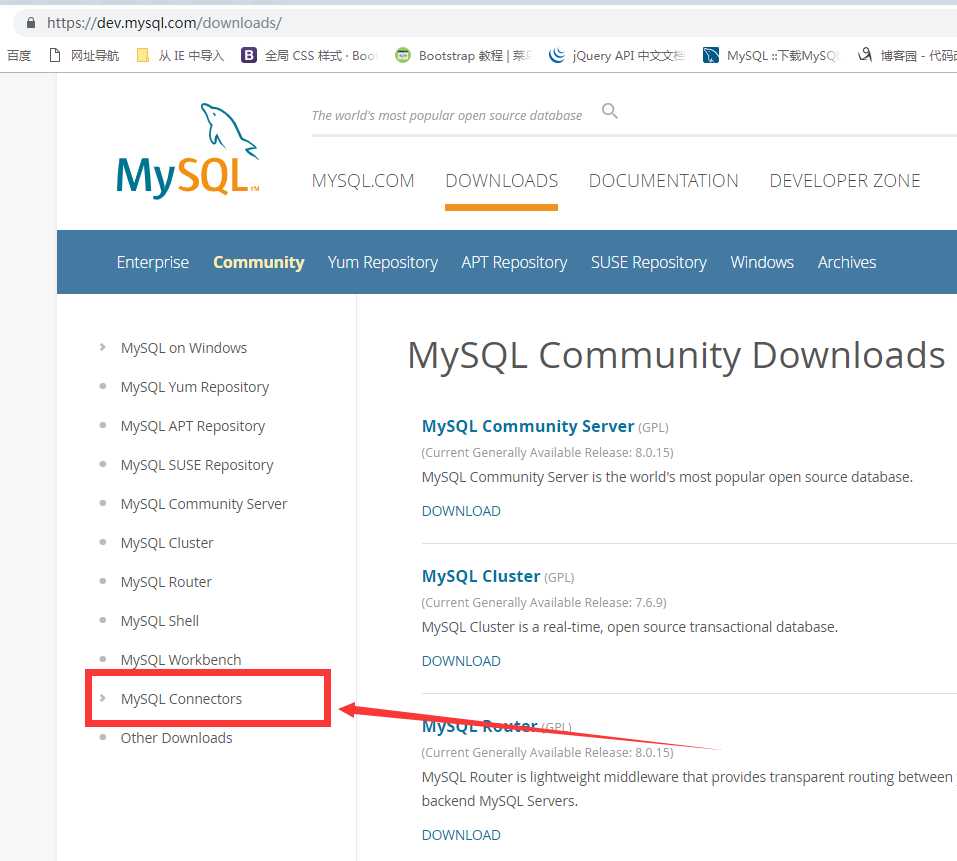Image resolution: width=957 pixels, height=861 pixels.
Task: Click DOWNLOAD under MySQL Community Server
Action: click(461, 511)
